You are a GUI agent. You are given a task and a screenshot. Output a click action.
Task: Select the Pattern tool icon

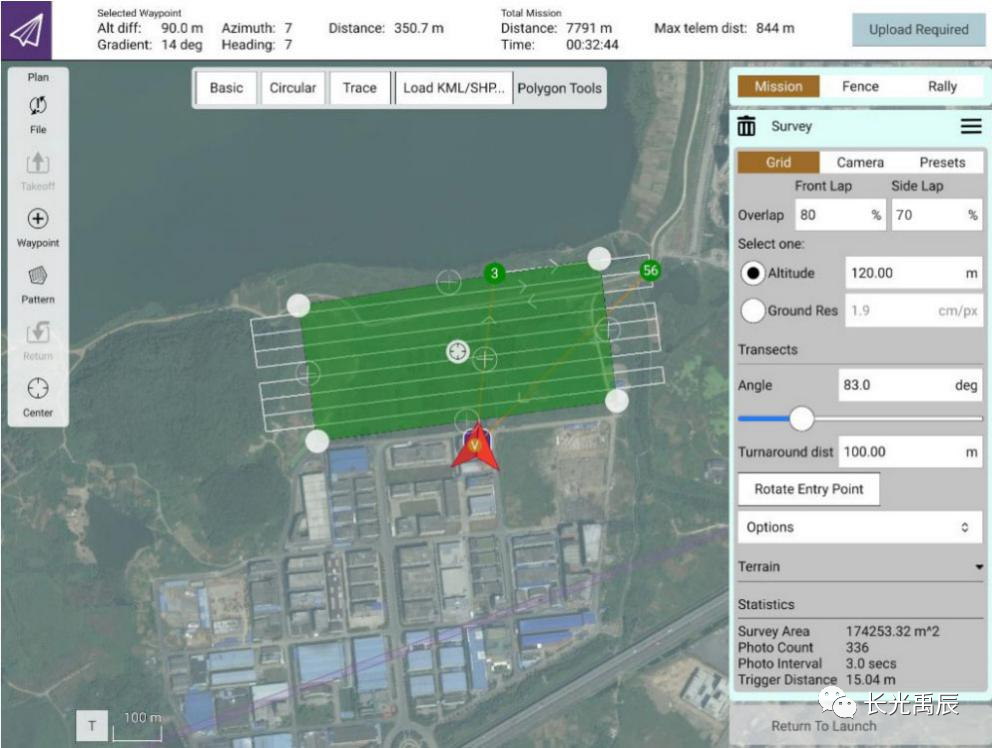pyautogui.click(x=38, y=276)
